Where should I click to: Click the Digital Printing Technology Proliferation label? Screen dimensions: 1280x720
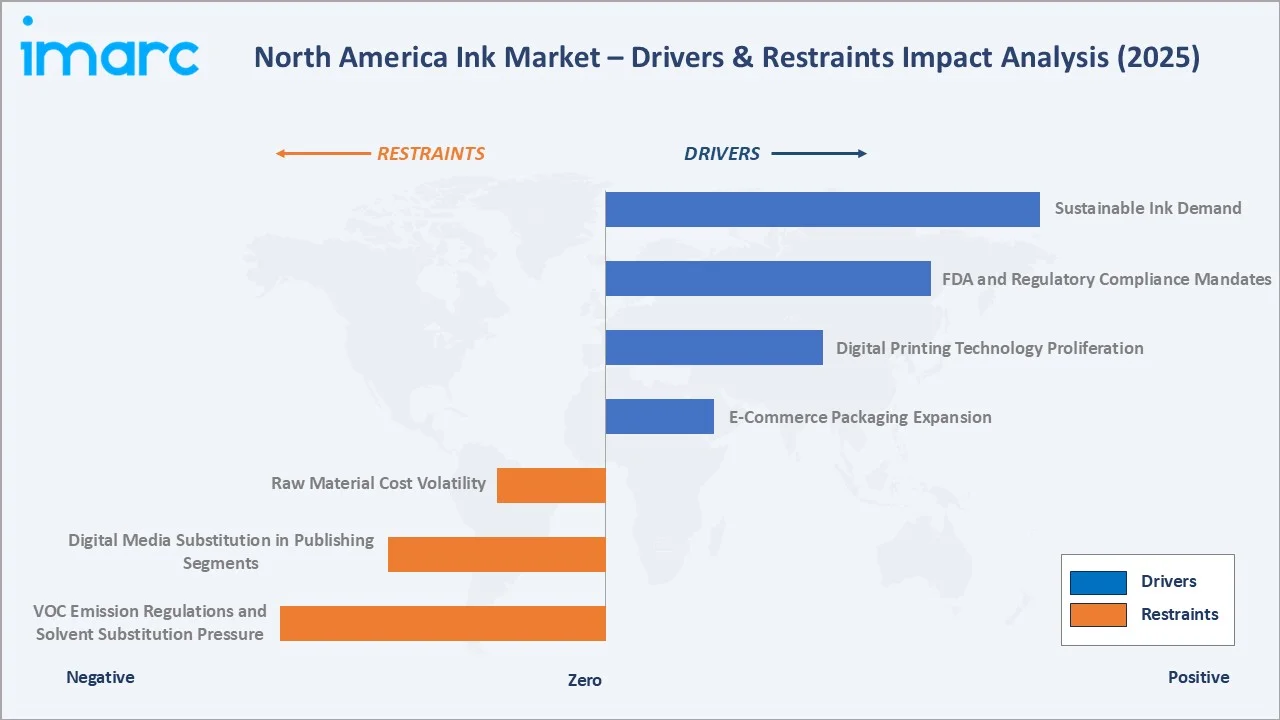coord(990,348)
